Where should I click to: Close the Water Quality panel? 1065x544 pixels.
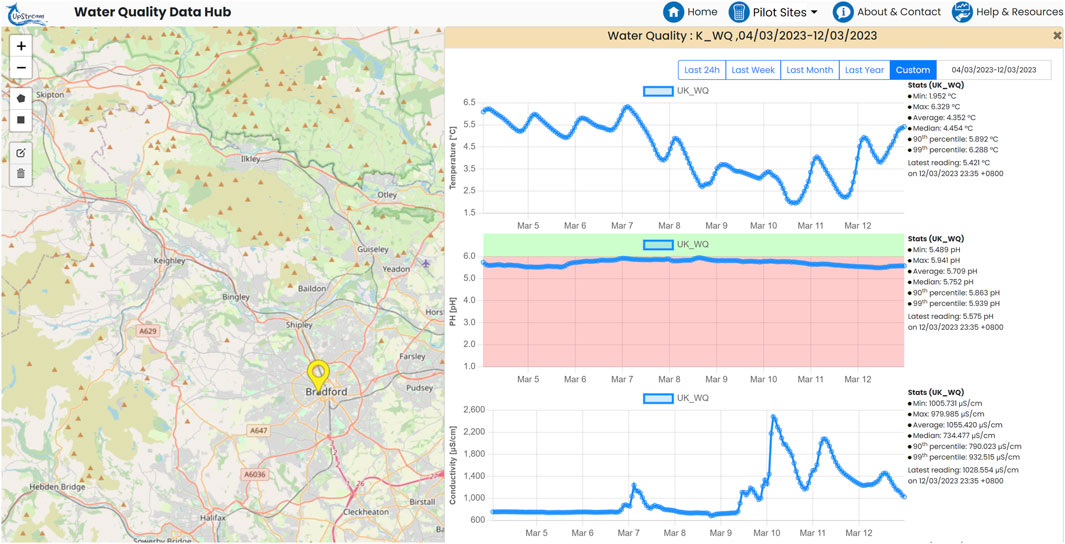coord(1057,35)
